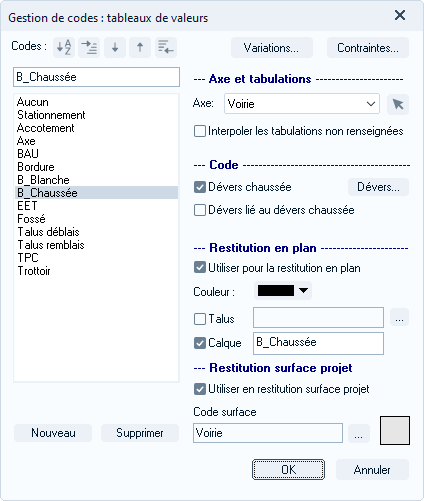Open Code surface browse ellipsis button
This screenshot has width=424, height=501.
click(359, 433)
